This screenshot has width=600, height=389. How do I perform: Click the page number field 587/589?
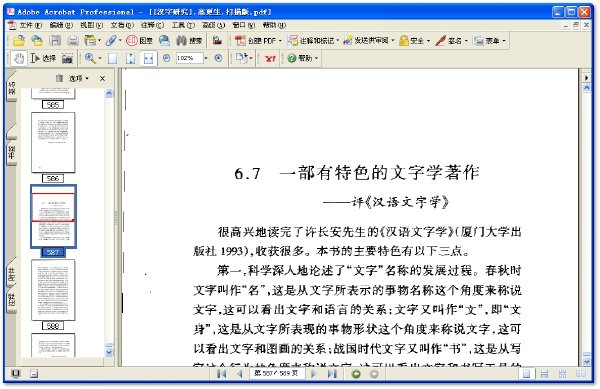[x=277, y=373]
